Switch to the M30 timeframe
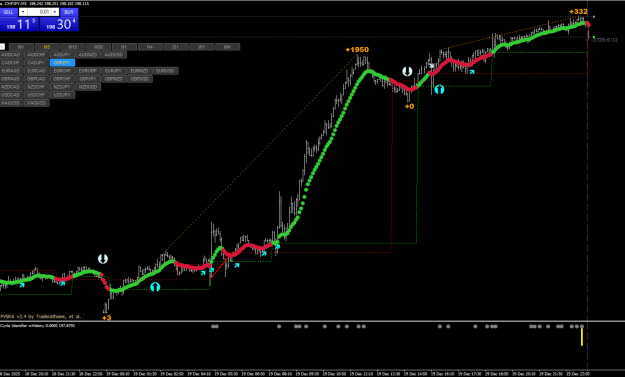 click(x=98, y=47)
